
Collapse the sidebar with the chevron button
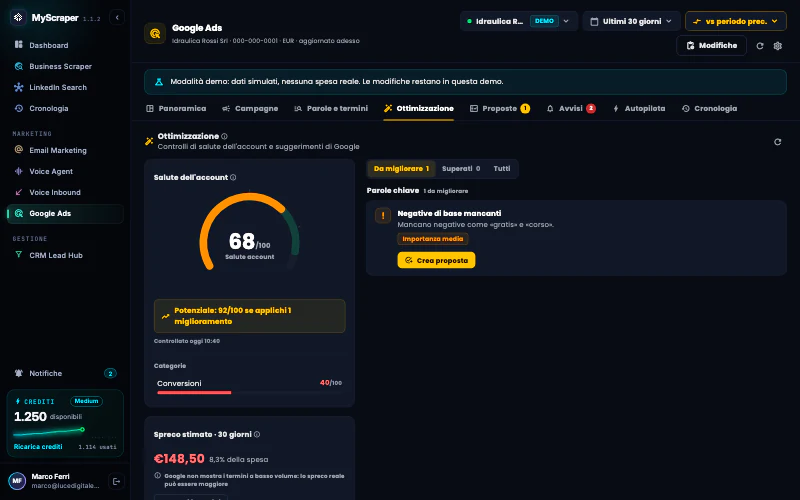117,17
